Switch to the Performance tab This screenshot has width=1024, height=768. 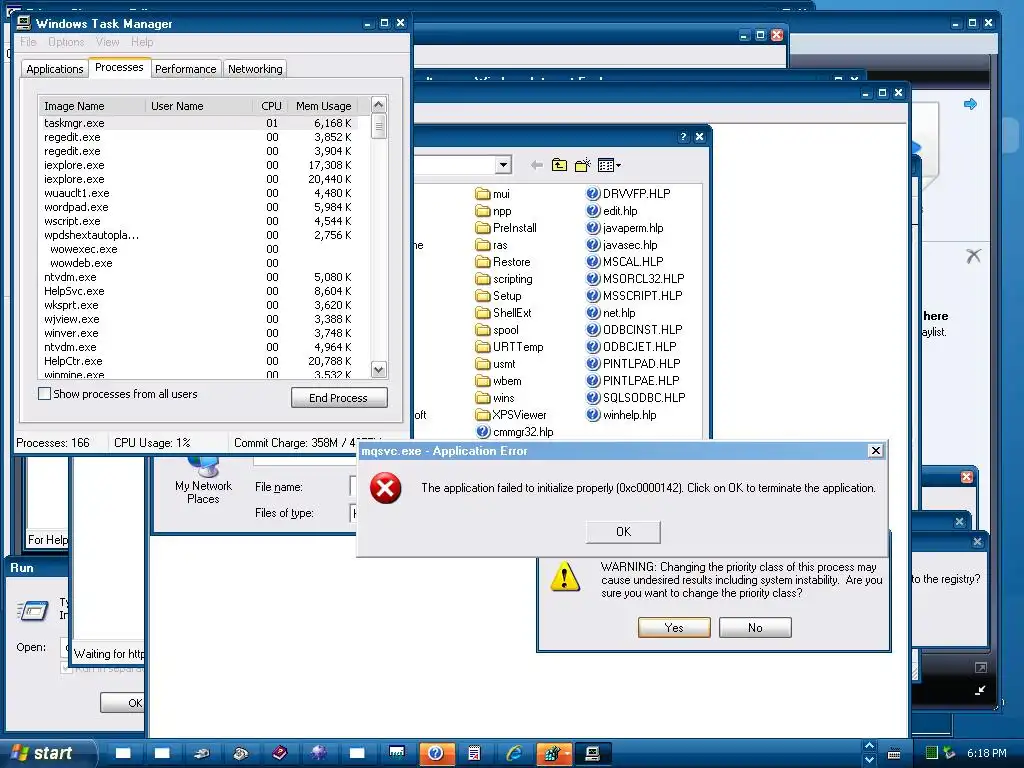click(185, 69)
